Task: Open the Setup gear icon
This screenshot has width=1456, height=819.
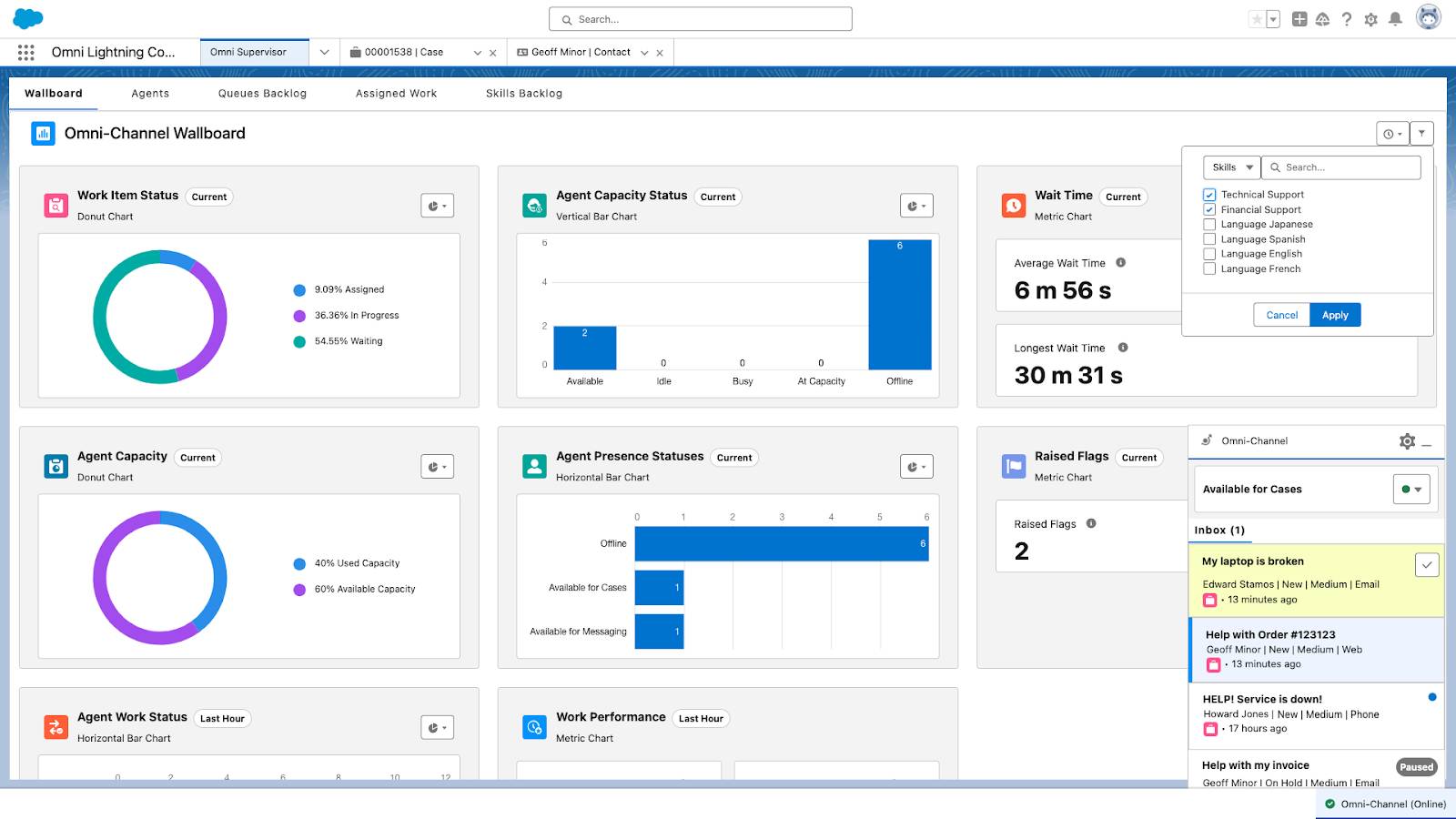Action: (1371, 19)
